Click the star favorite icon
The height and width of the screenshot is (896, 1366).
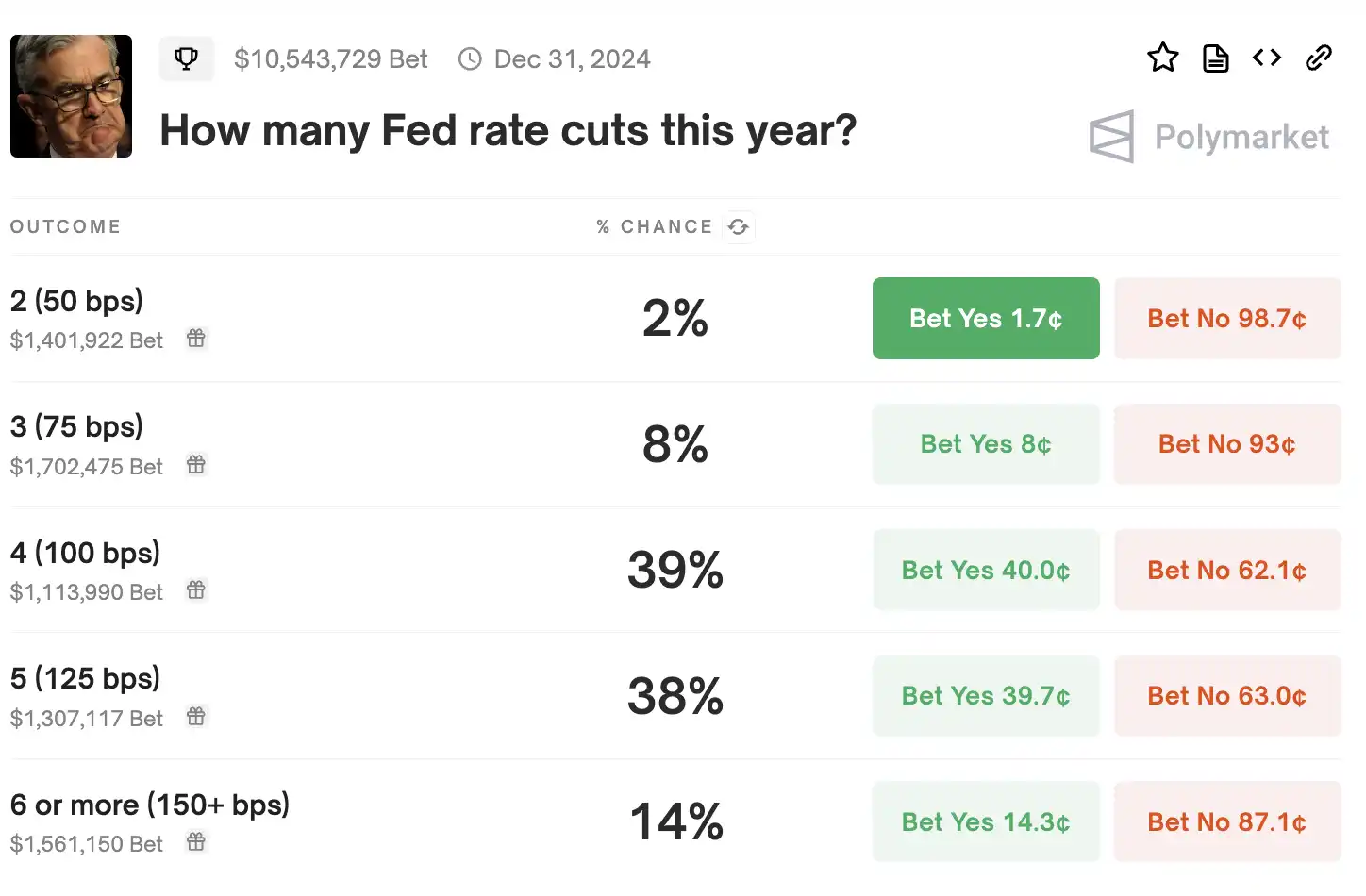[1162, 58]
